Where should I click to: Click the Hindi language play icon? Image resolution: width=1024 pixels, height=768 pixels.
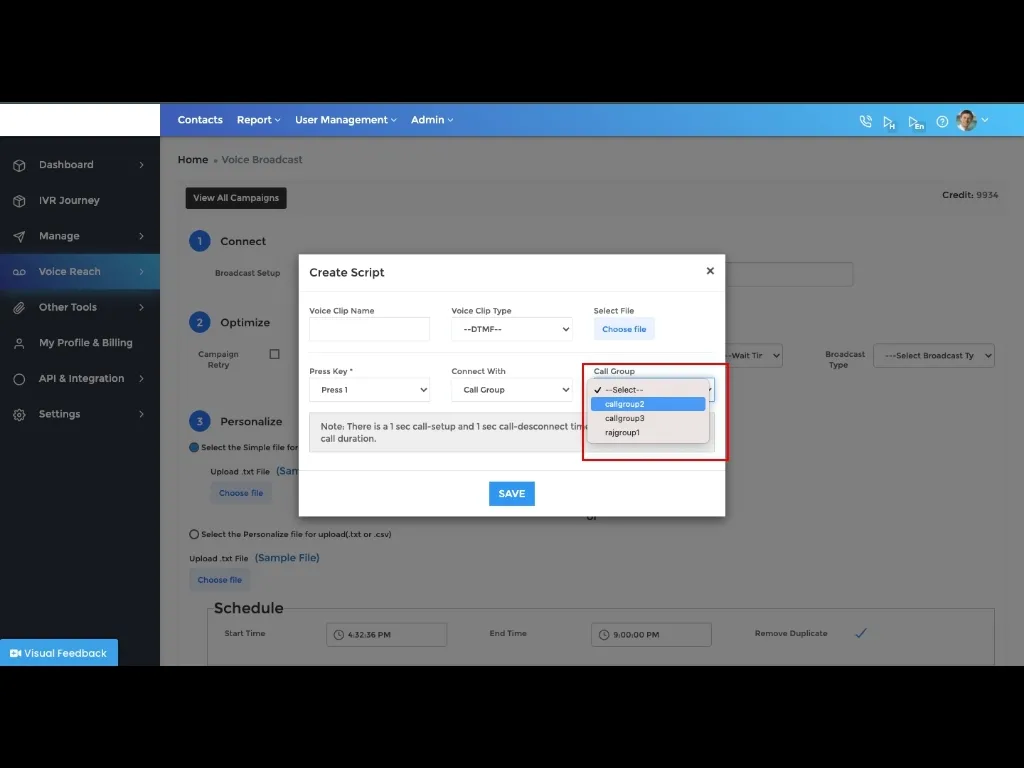[x=889, y=122]
